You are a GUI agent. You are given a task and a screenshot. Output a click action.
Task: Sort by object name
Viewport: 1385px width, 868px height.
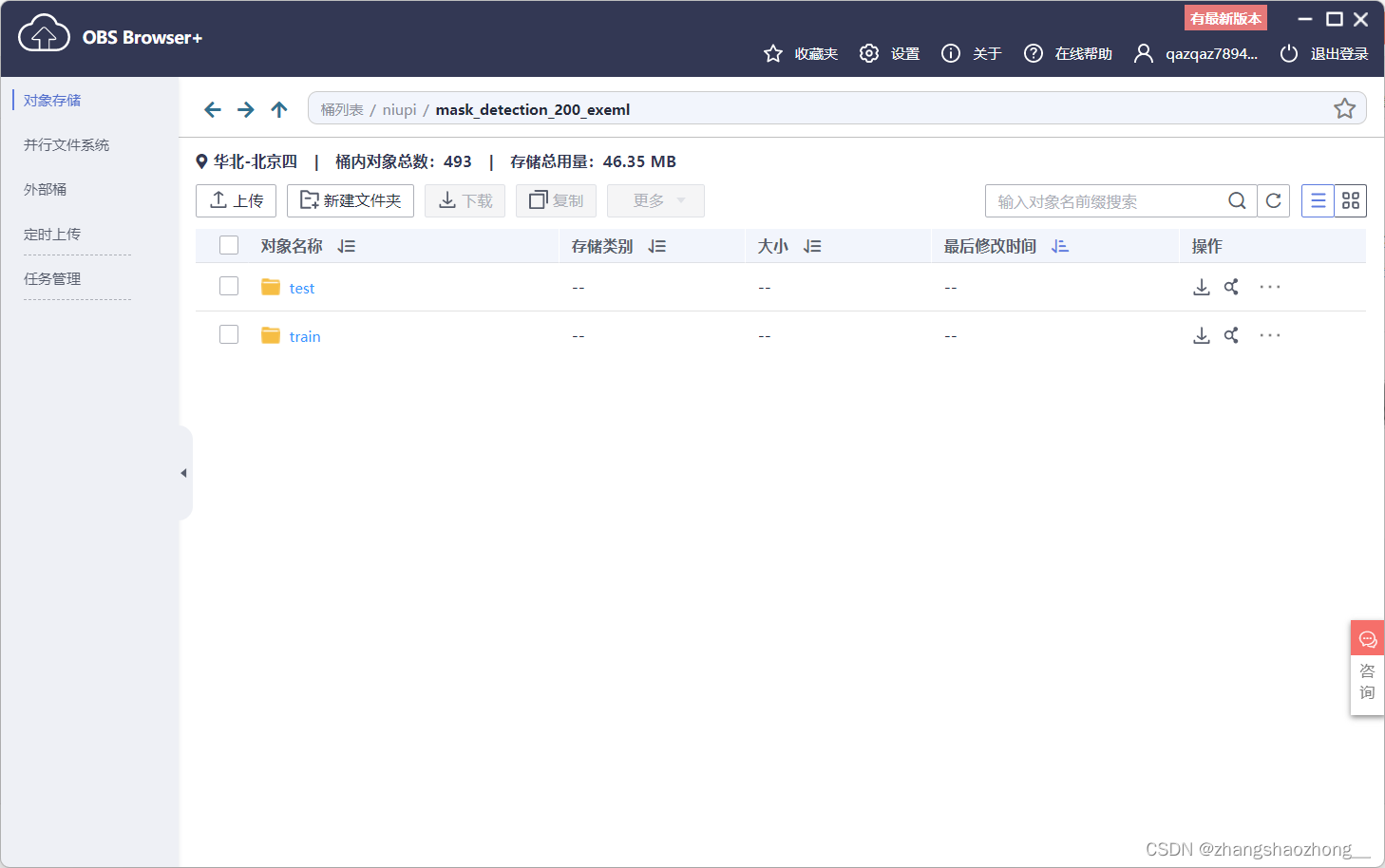346,246
